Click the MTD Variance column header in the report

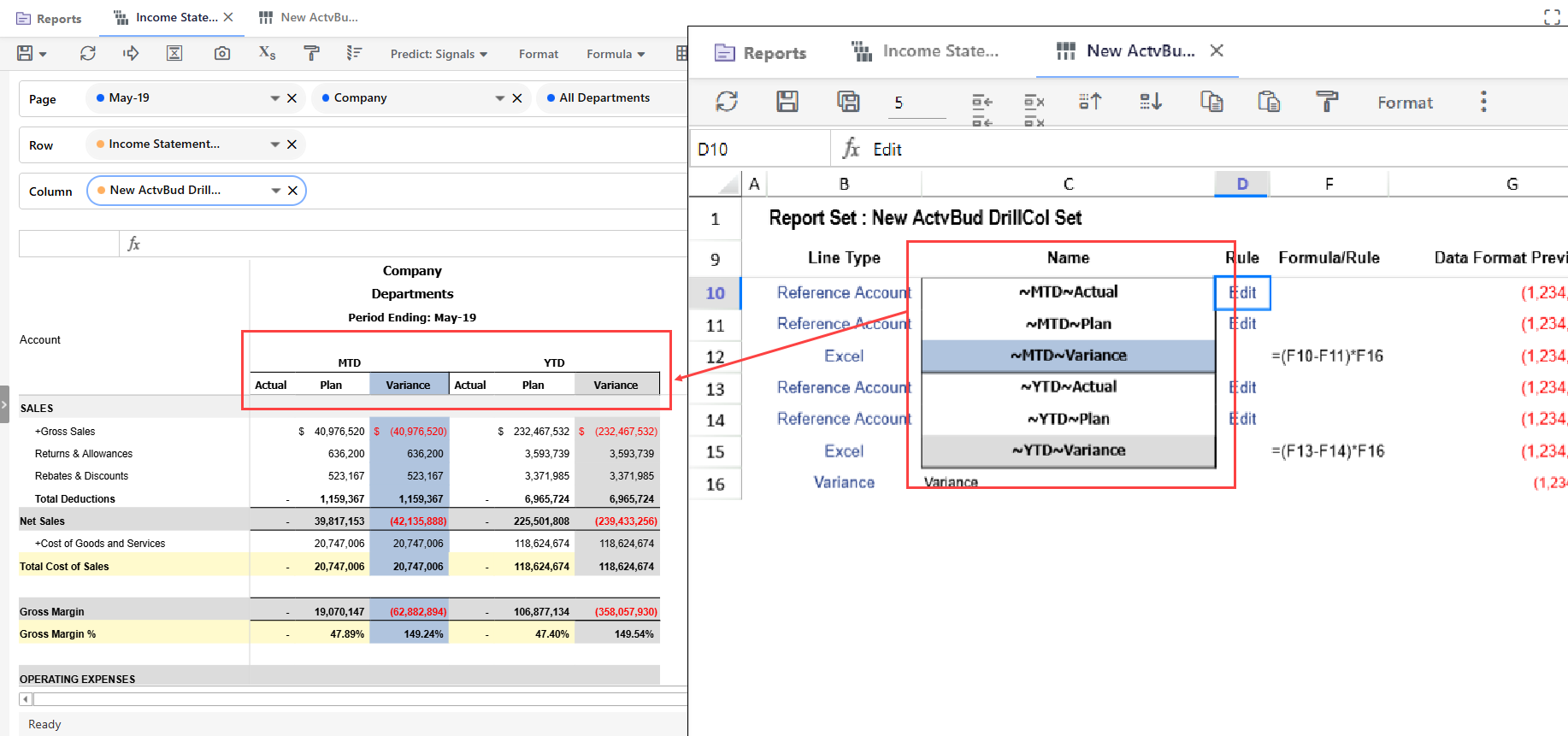coord(409,385)
